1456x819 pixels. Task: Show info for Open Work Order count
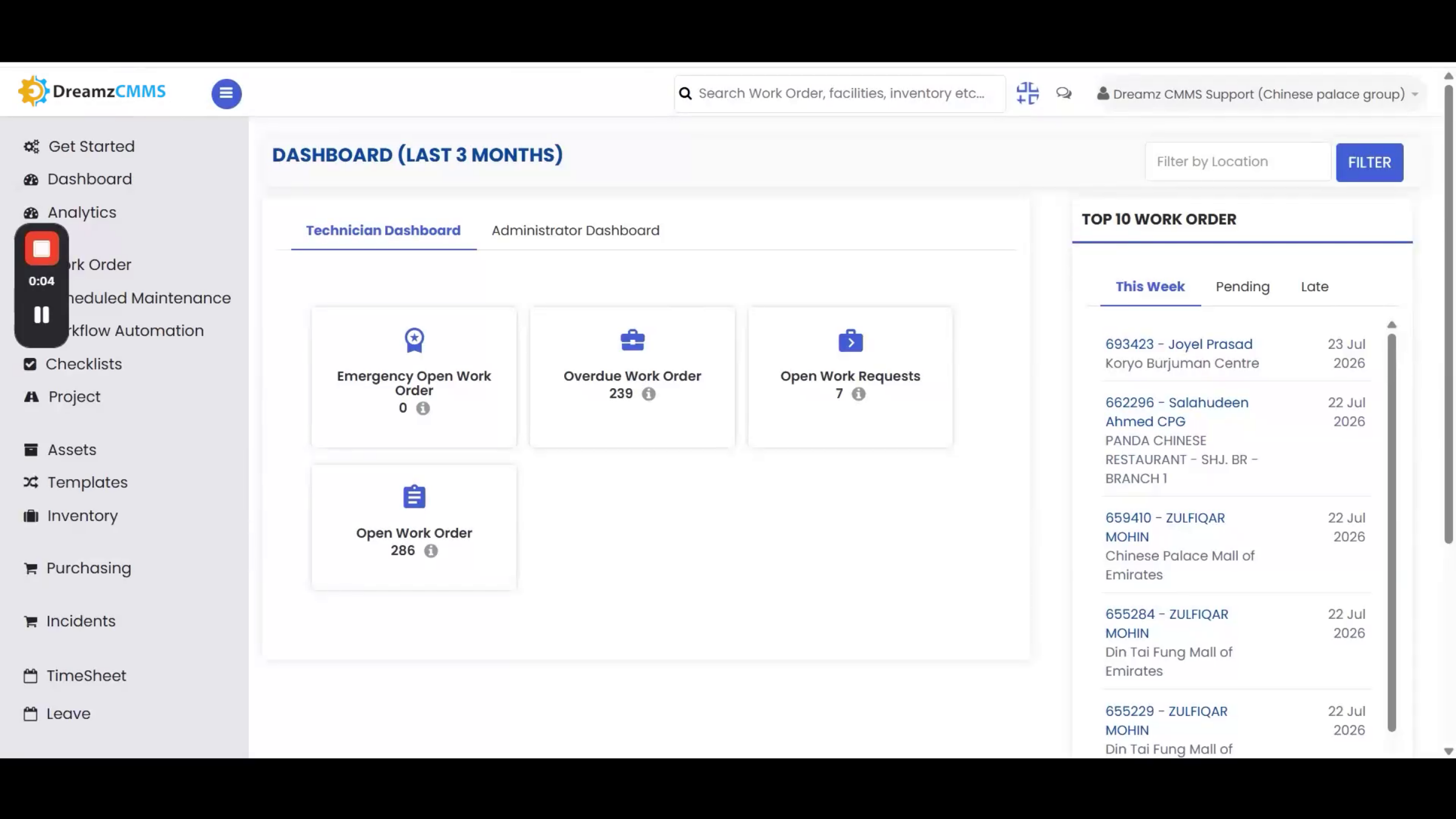[431, 551]
